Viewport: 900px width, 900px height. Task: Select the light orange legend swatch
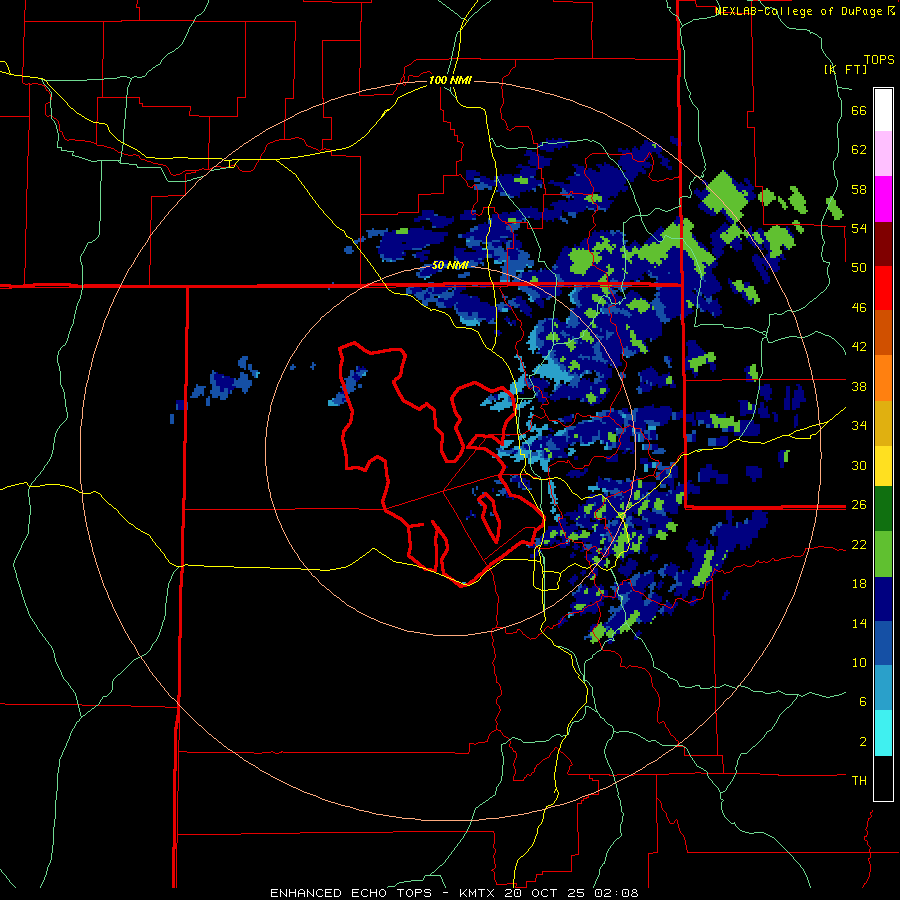883,378
